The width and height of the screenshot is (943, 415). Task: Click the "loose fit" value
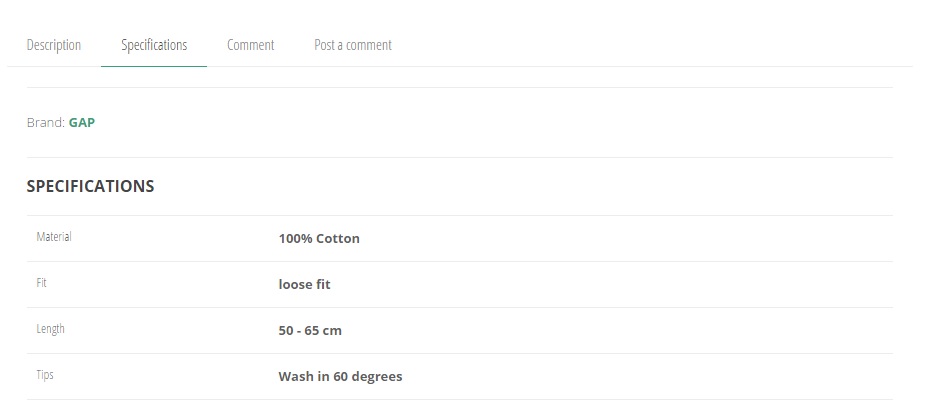pos(304,284)
